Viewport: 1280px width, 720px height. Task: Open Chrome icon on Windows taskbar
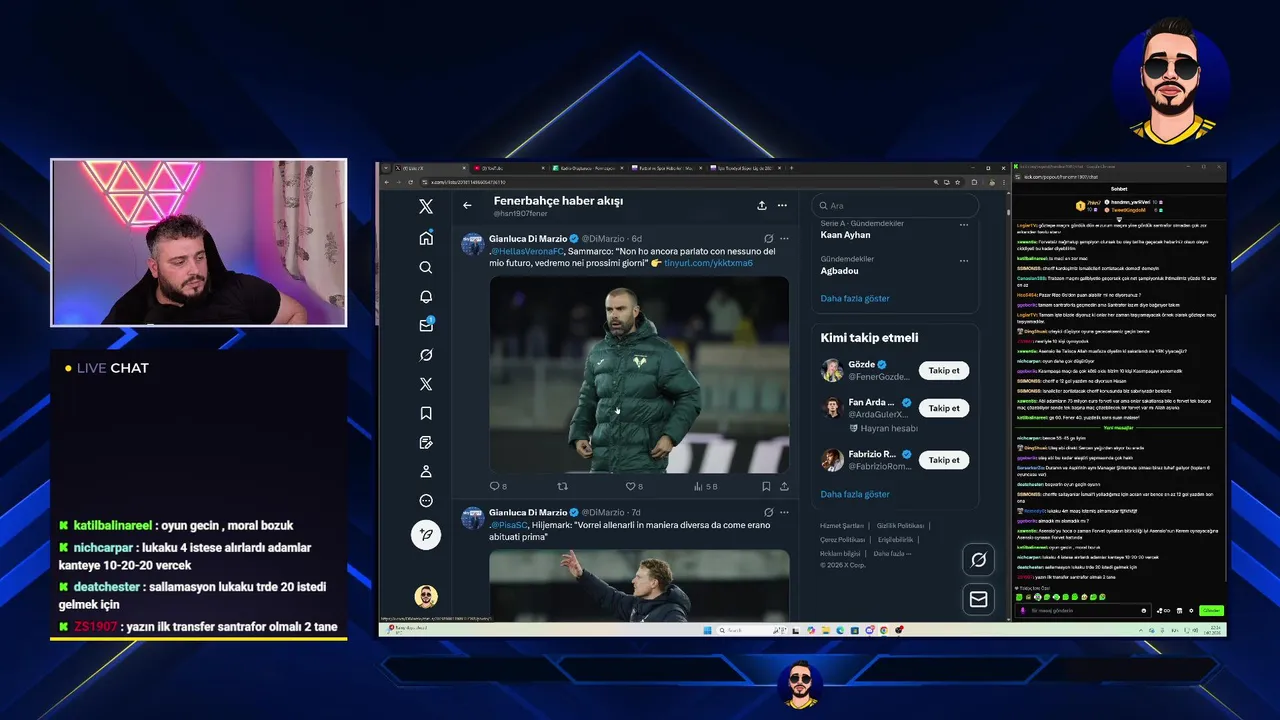coord(884,630)
